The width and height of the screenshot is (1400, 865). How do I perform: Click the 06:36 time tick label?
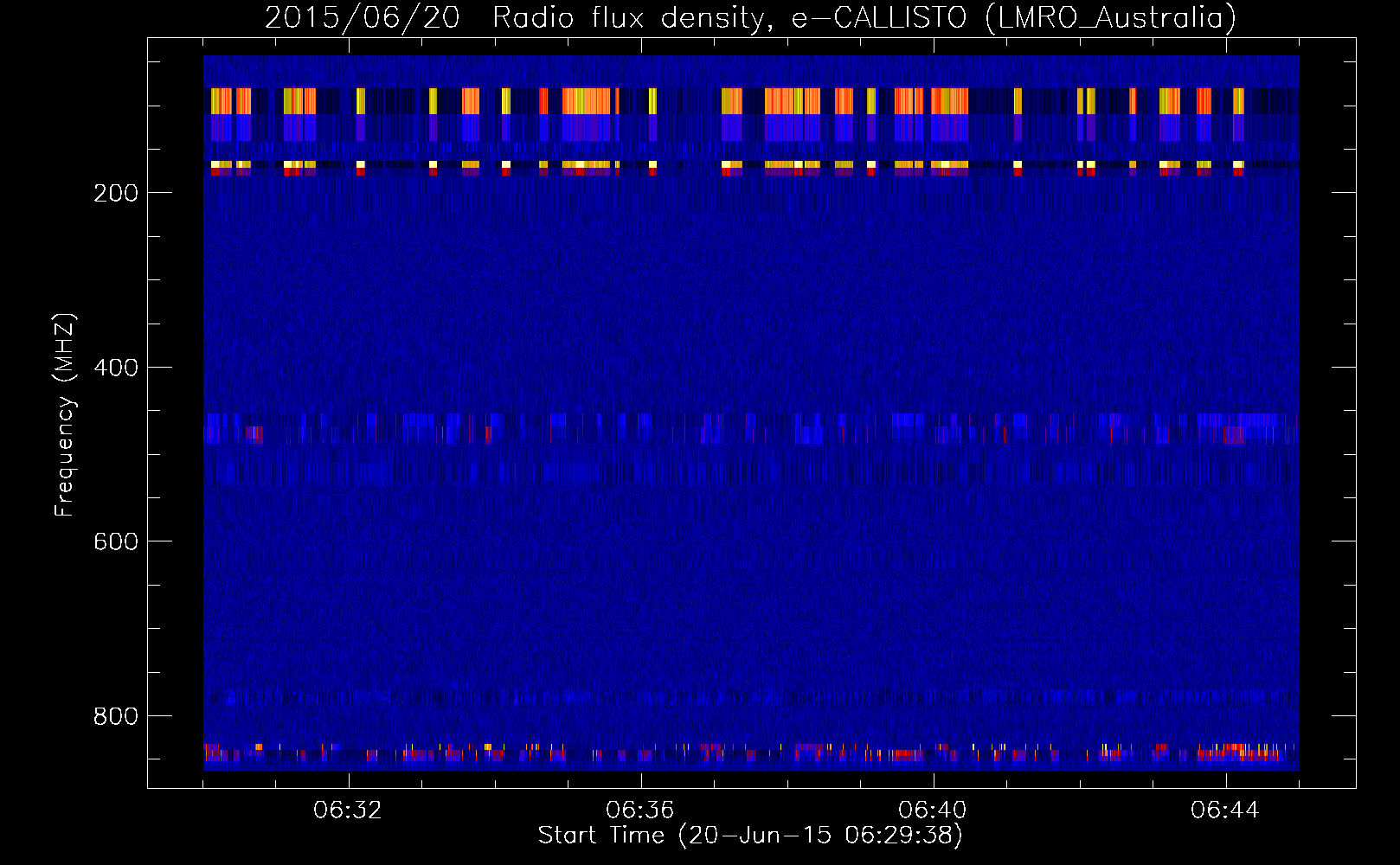[x=640, y=811]
